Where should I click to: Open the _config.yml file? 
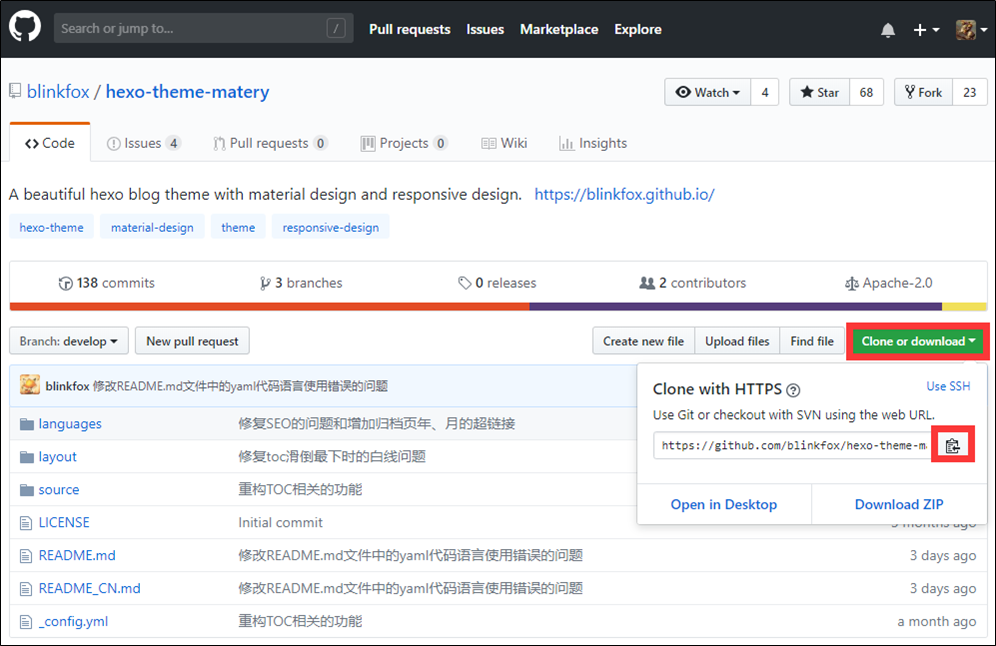73,621
